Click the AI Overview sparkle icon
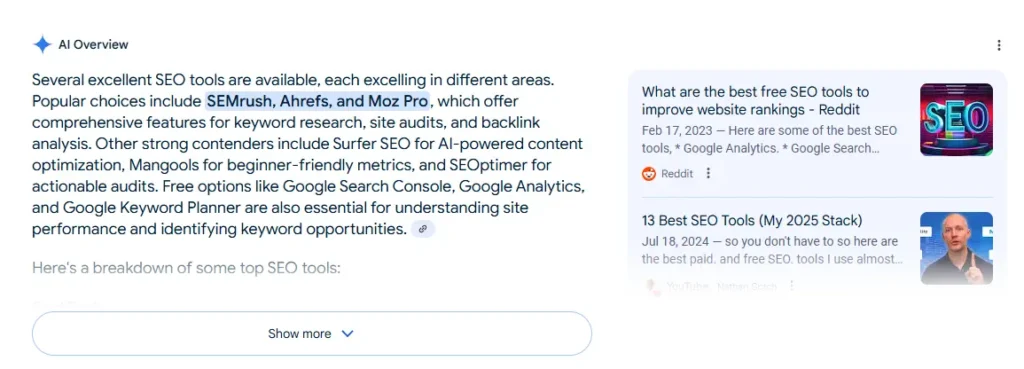This screenshot has width=1024, height=369. coord(42,44)
